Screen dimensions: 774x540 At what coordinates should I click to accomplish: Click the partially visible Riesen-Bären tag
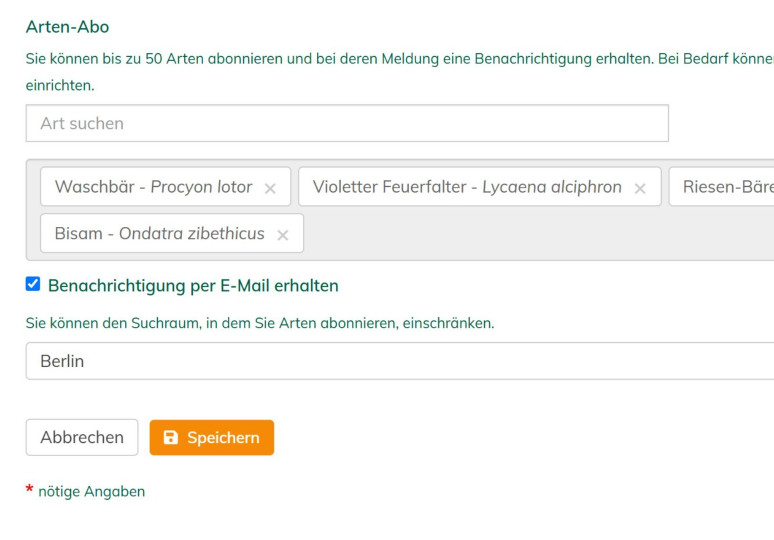(727, 187)
